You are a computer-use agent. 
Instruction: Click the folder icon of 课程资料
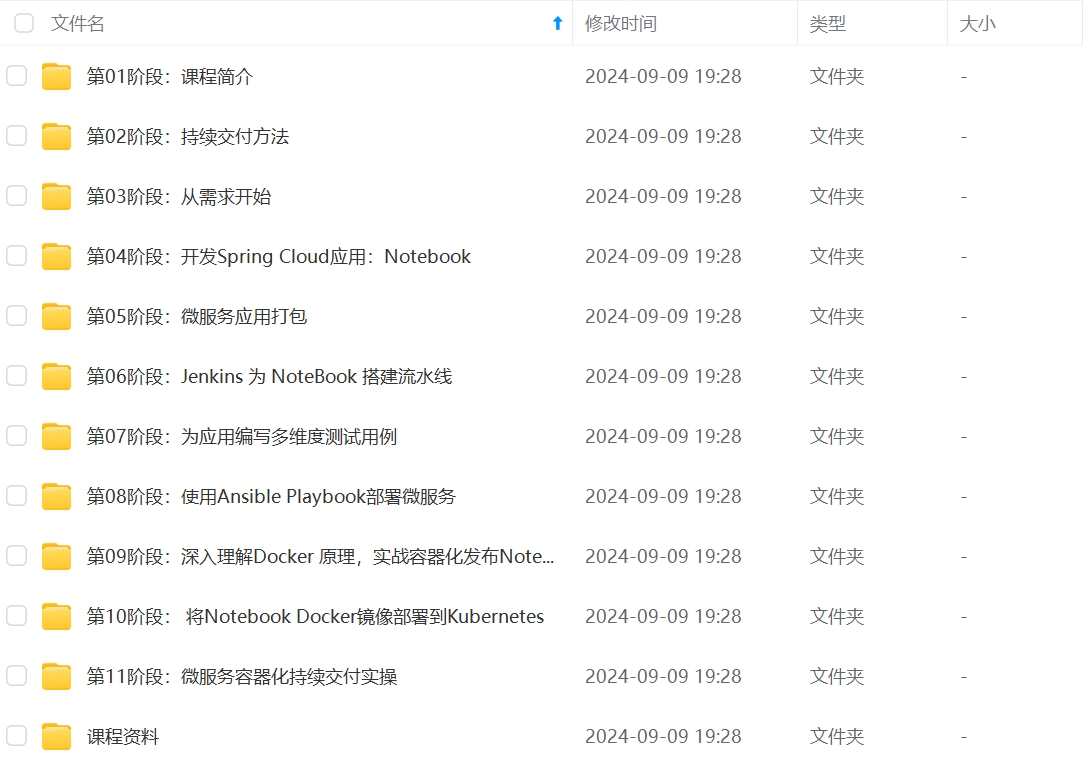[x=57, y=736]
